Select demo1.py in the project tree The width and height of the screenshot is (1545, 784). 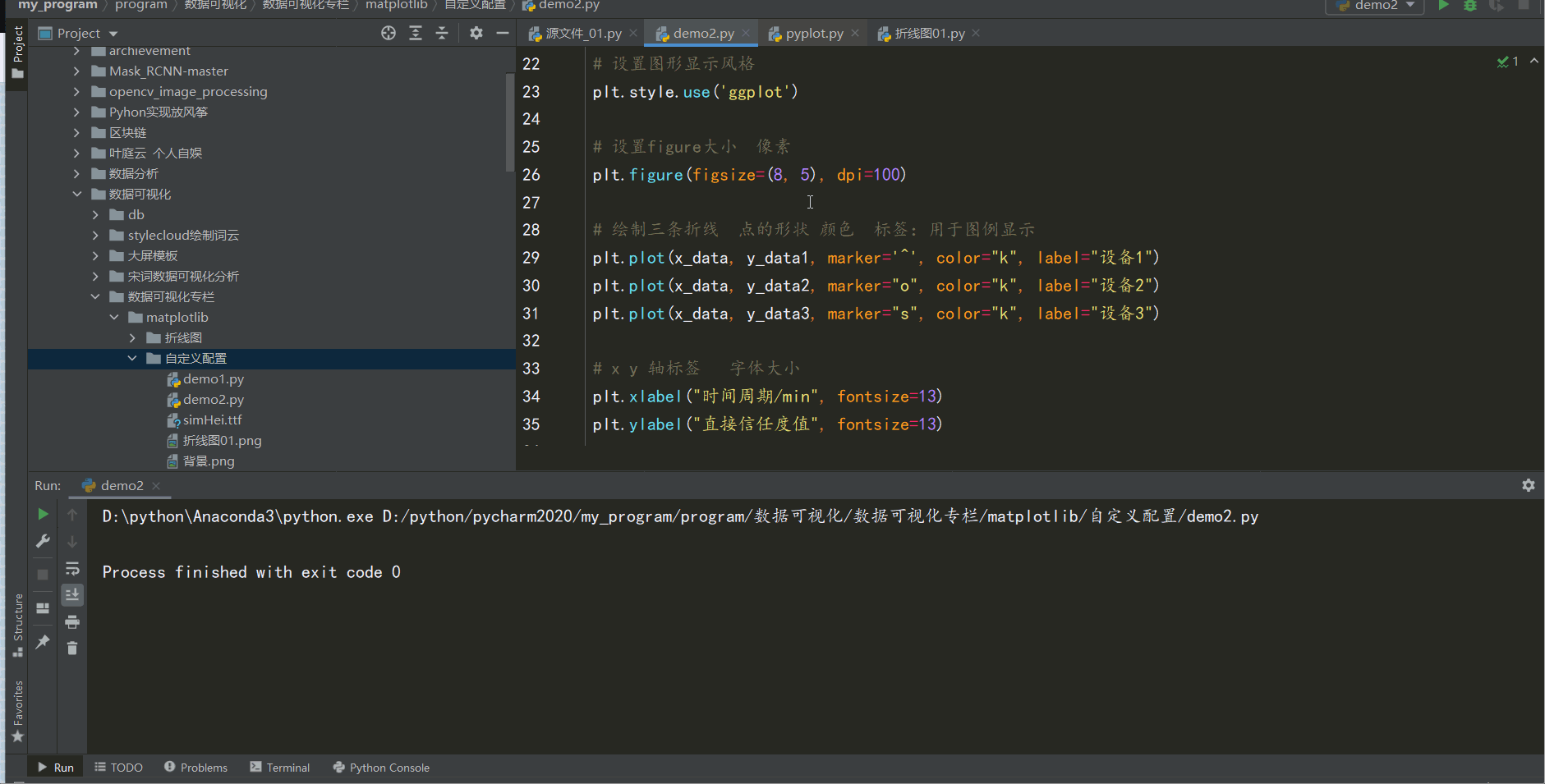[213, 379]
